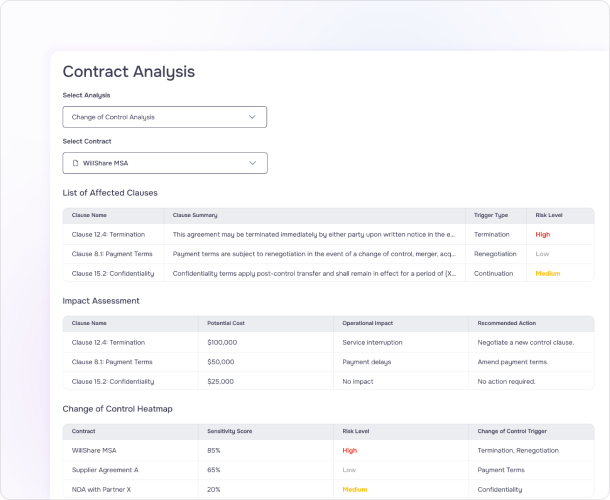
Task: Click the 85% sensitivity score
Action: pyautogui.click(x=214, y=451)
